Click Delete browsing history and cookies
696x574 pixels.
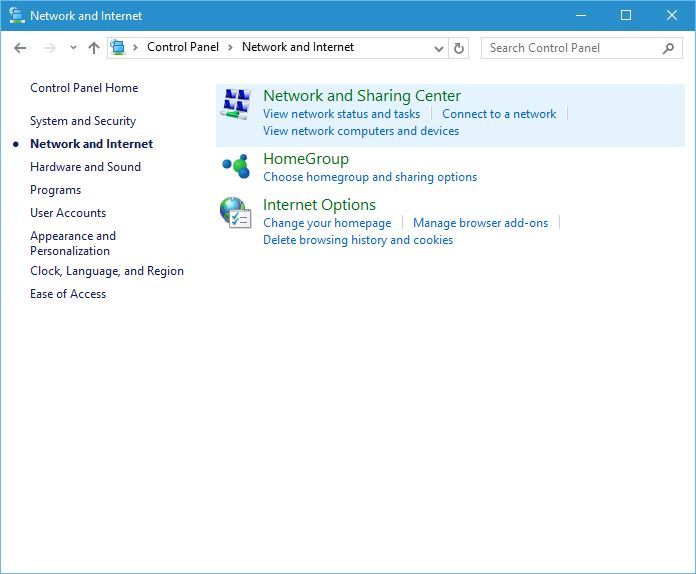358,240
